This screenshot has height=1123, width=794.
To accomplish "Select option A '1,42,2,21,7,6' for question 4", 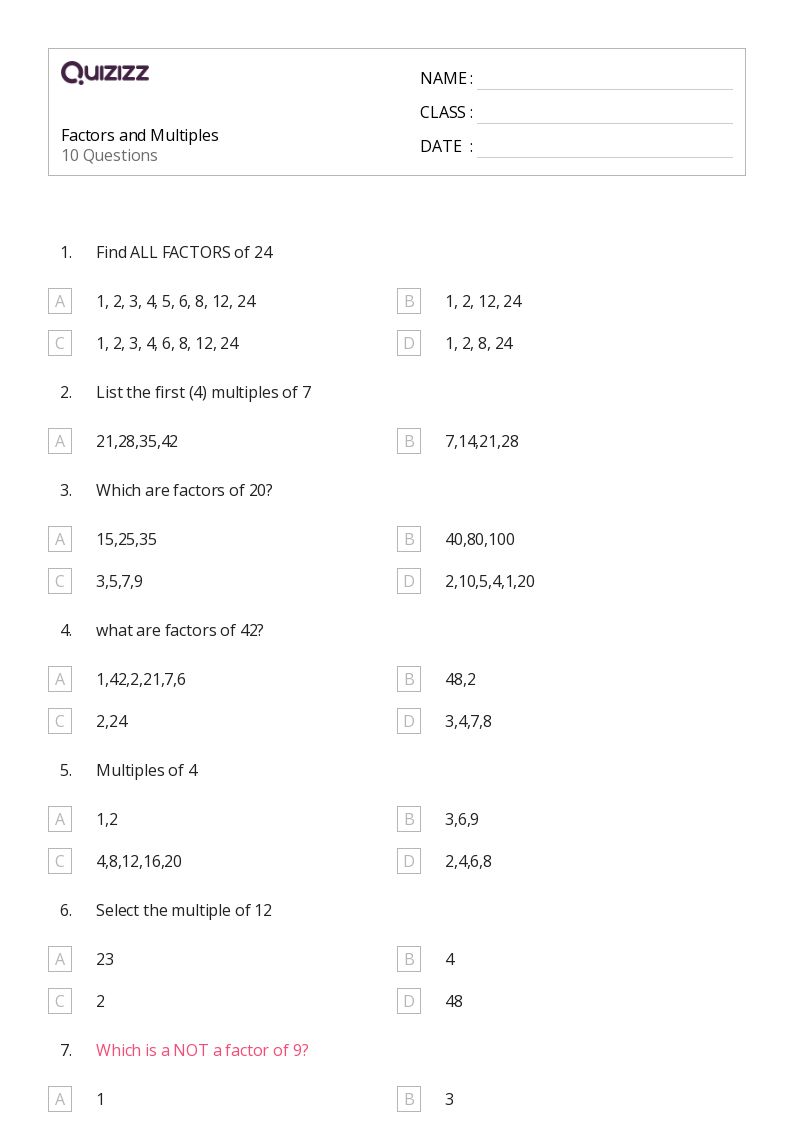I will (x=60, y=679).
